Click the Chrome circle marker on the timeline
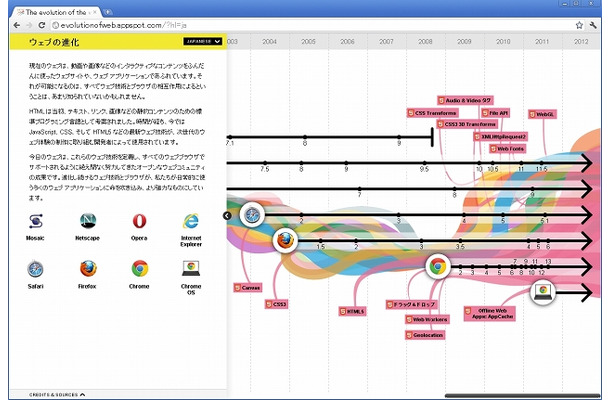 (438, 267)
